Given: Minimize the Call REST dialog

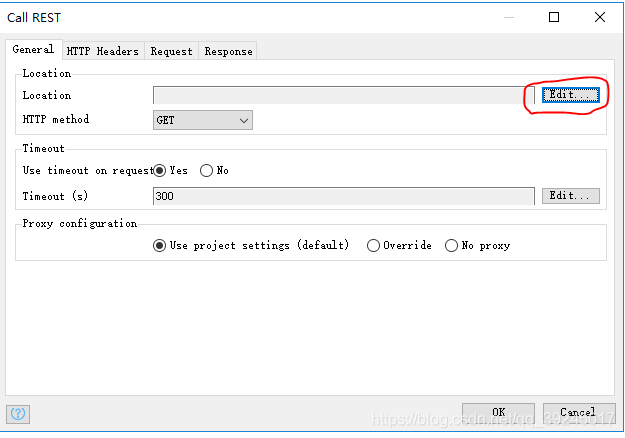Looking at the screenshot, I should point(509,17).
